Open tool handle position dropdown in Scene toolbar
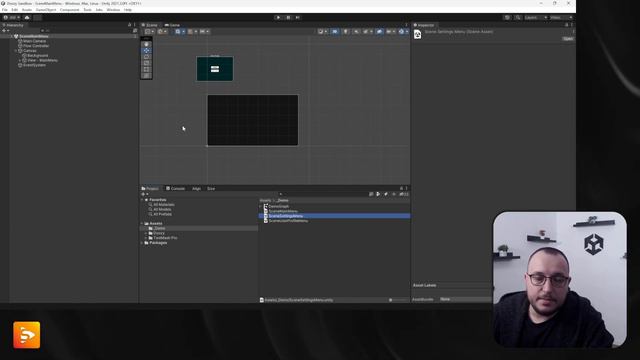640x360 pixels. click(x=149, y=31)
